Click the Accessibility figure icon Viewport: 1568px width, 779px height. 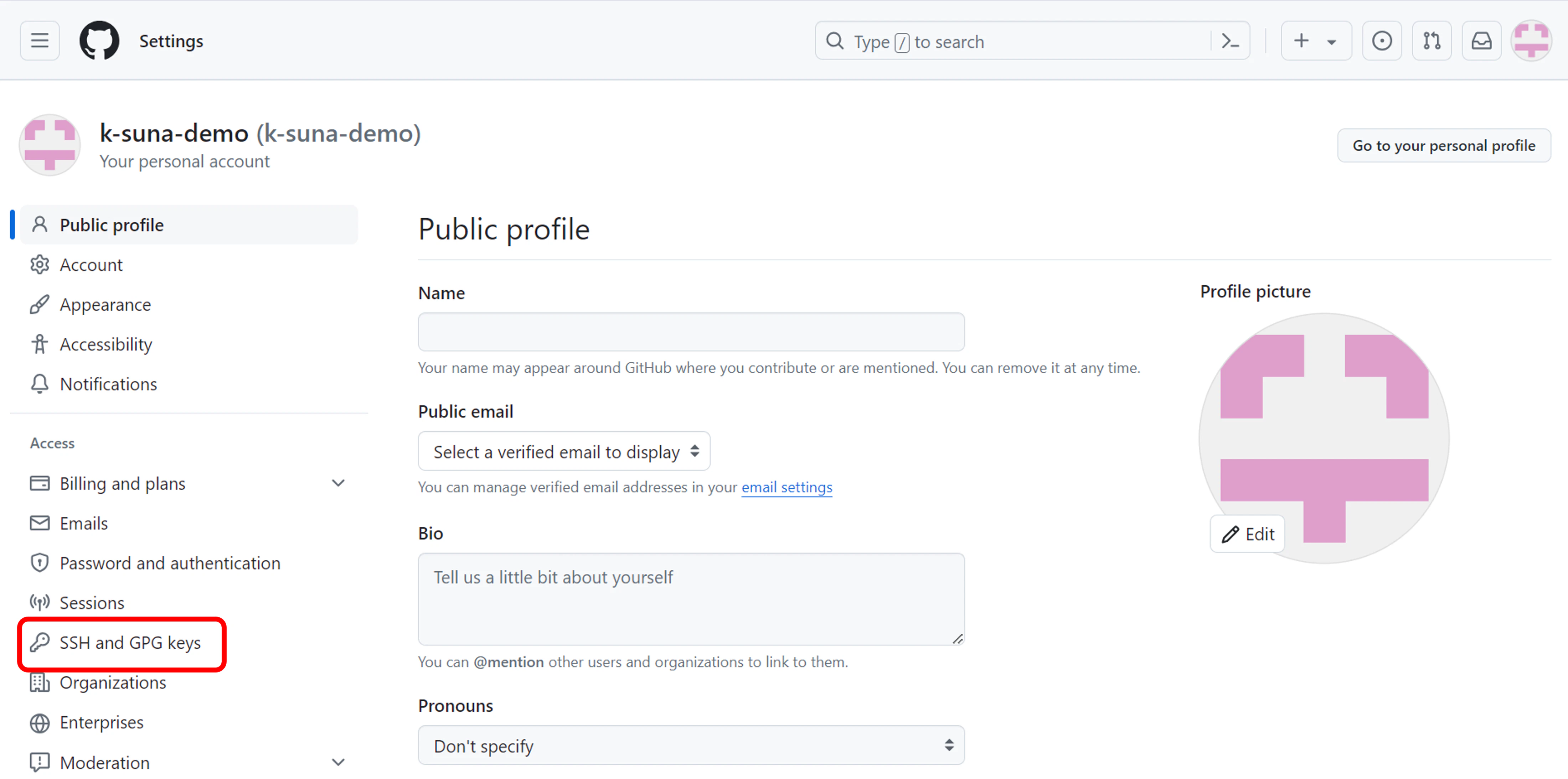(40, 344)
